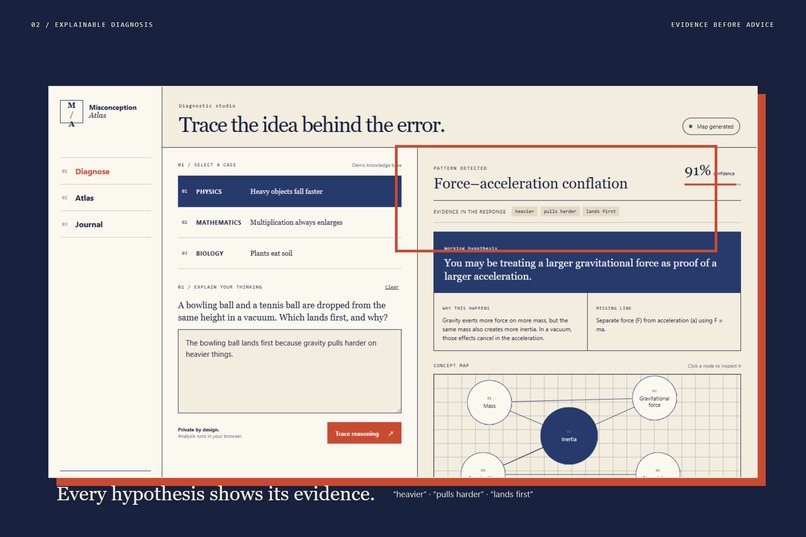The image size is (806, 537).
Task: Click the Map generated status pill
Action: [711, 126]
